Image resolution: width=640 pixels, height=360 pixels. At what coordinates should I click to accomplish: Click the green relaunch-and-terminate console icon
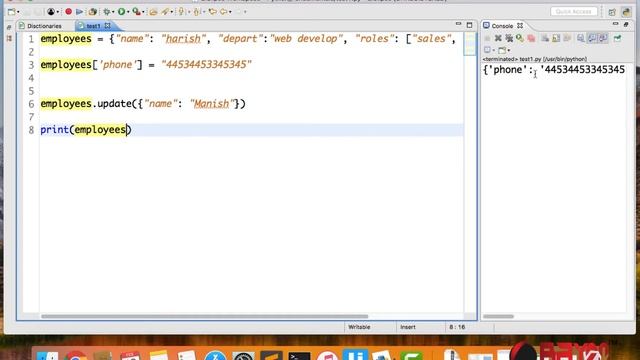pos(520,38)
